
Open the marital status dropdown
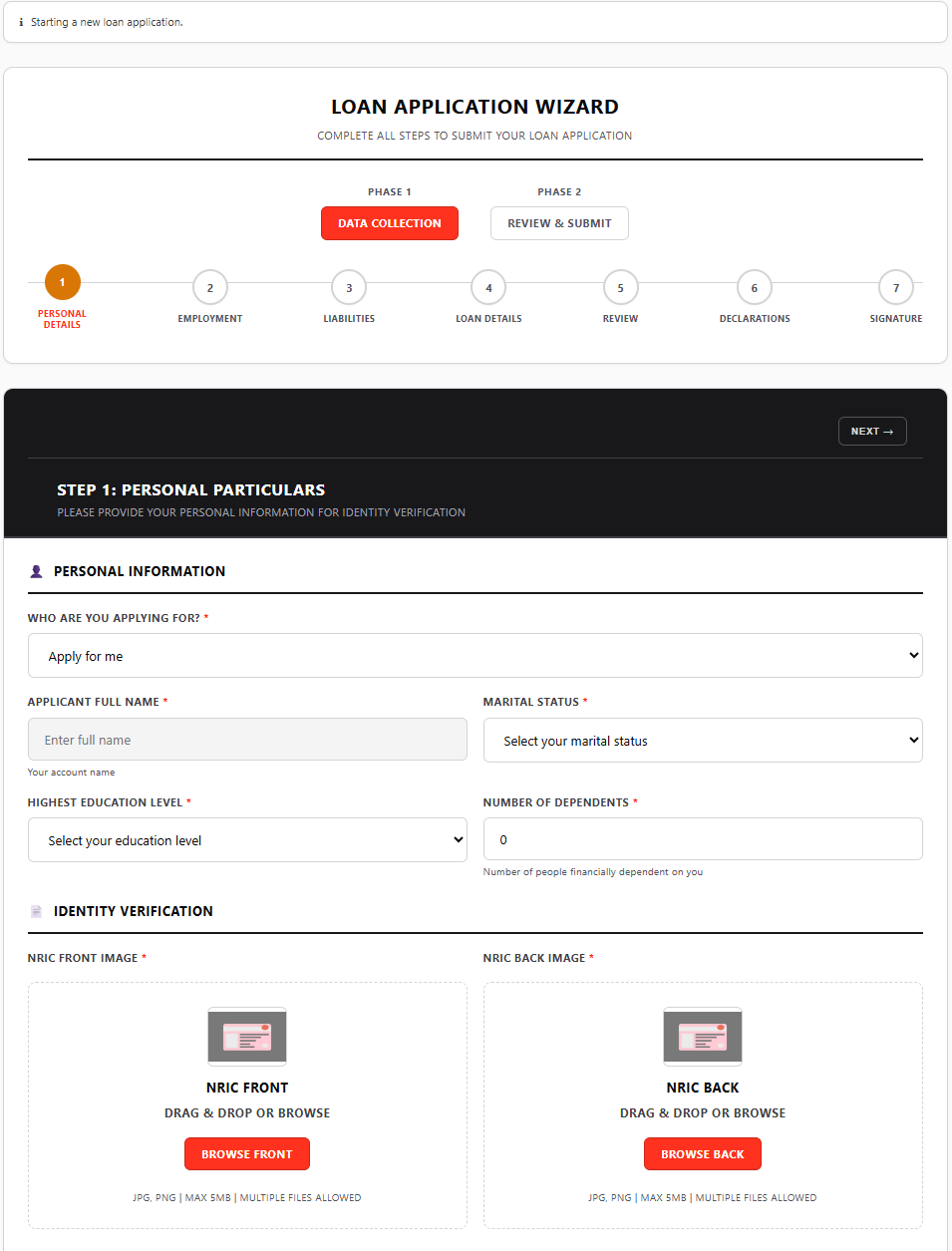point(703,740)
